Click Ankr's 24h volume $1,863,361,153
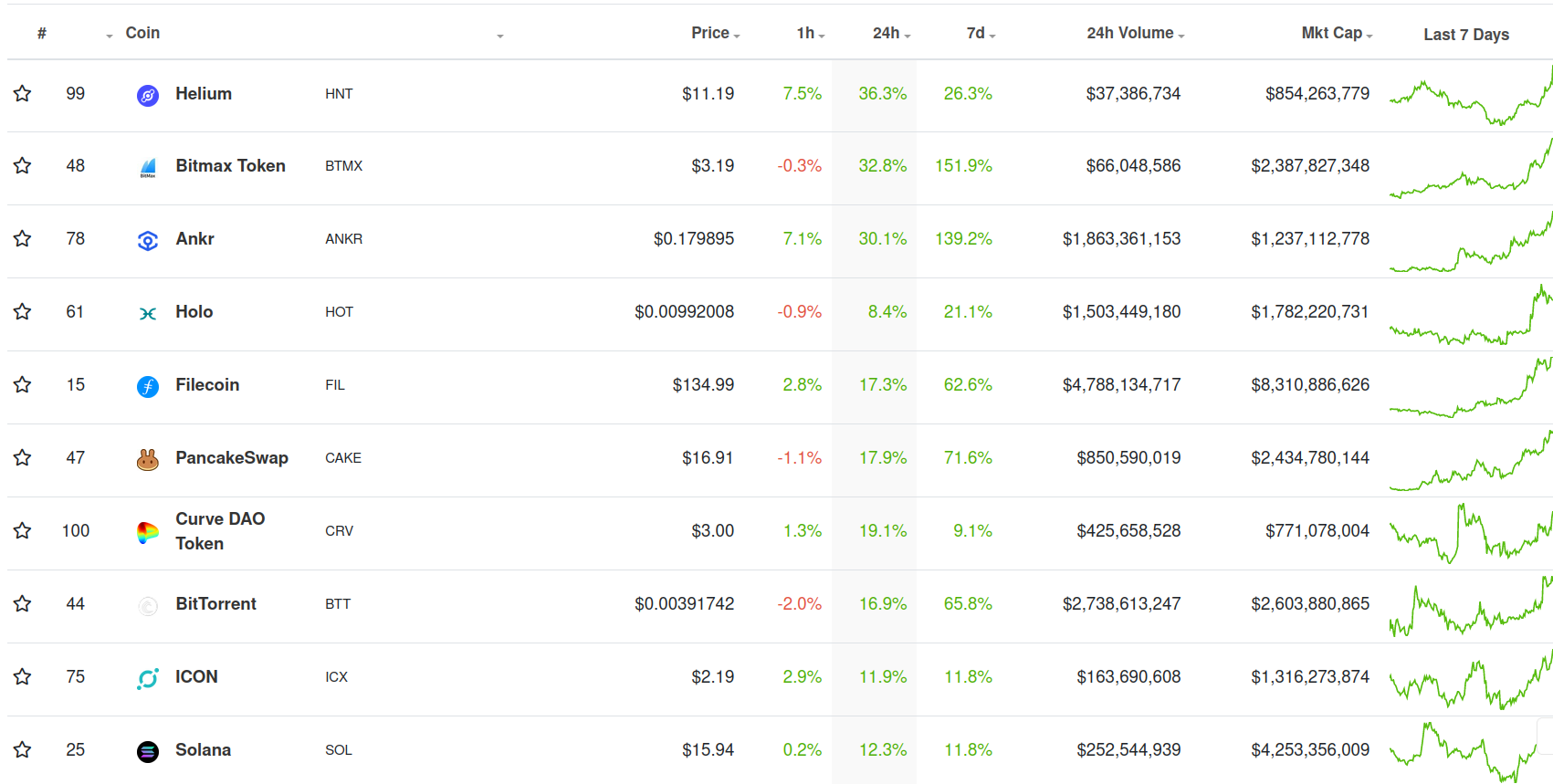Screen dimensions: 1553x784 [1121, 238]
